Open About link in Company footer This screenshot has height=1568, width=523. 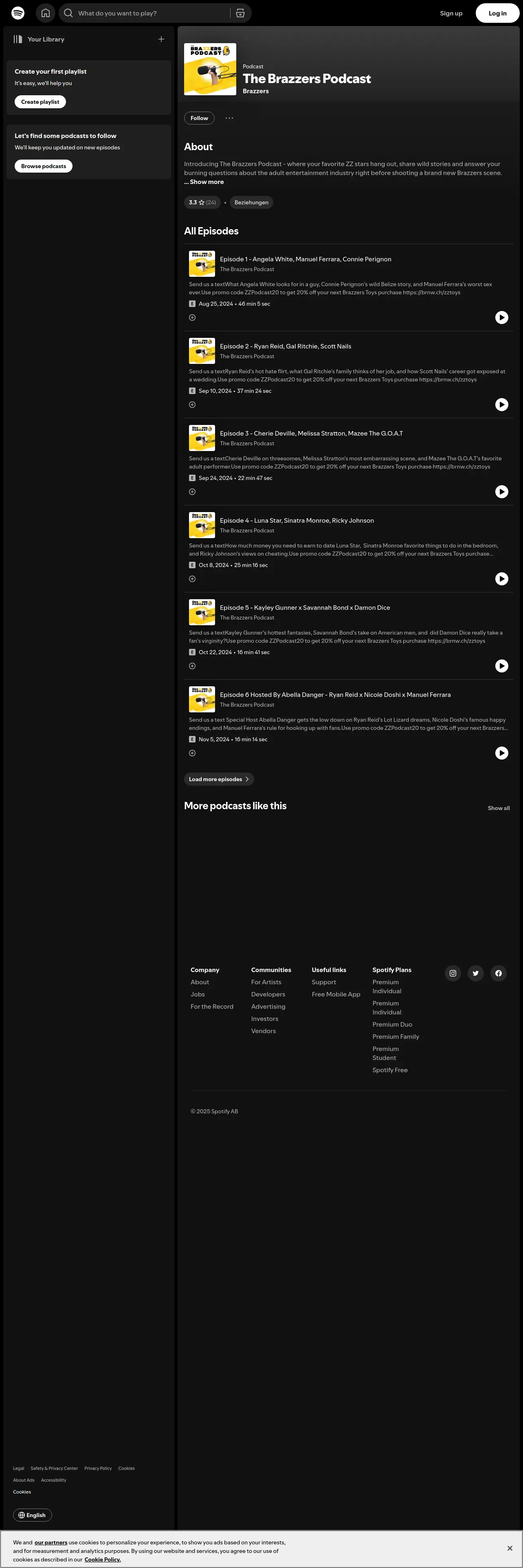click(x=200, y=982)
